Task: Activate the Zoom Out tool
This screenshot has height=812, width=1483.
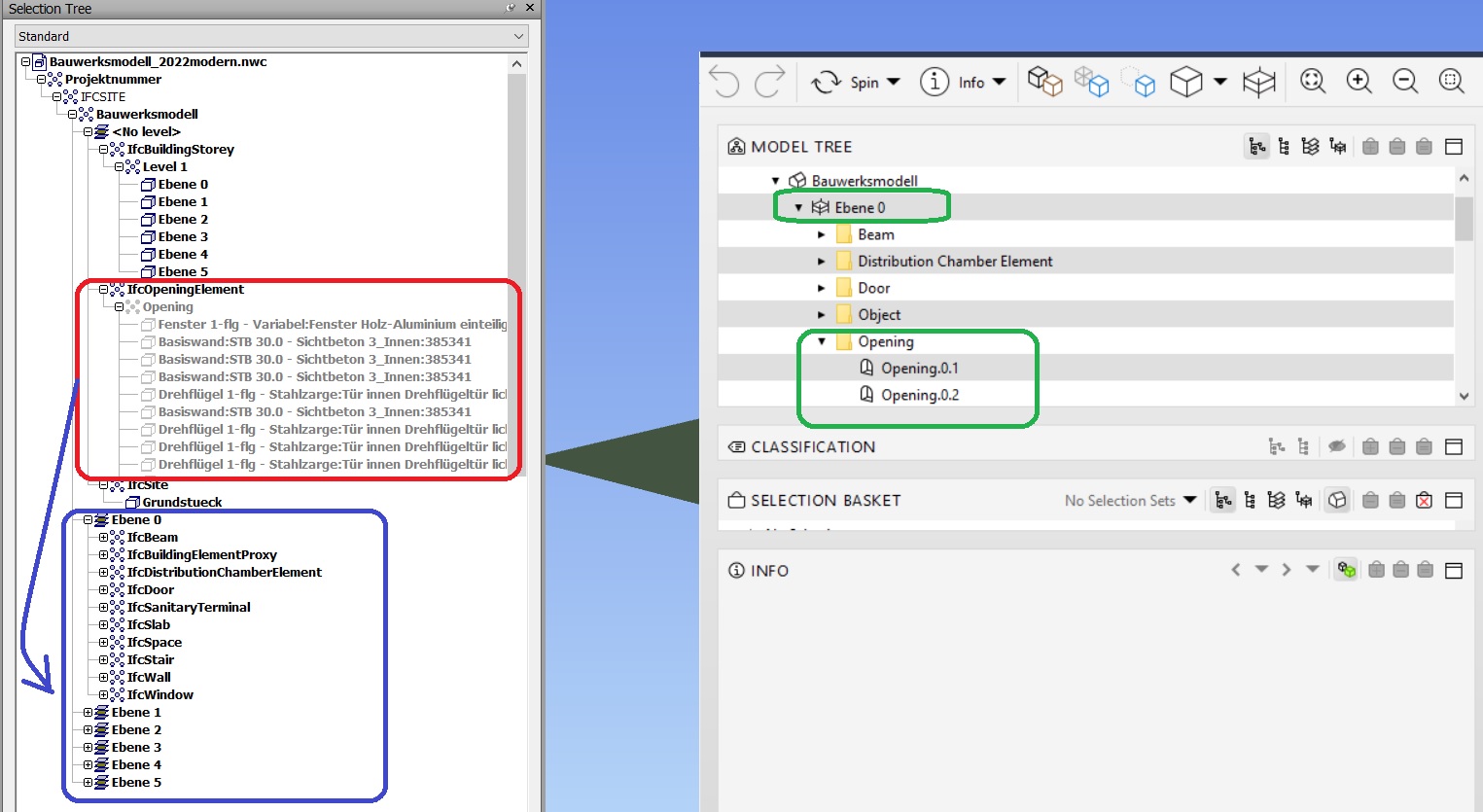Action: (1405, 82)
